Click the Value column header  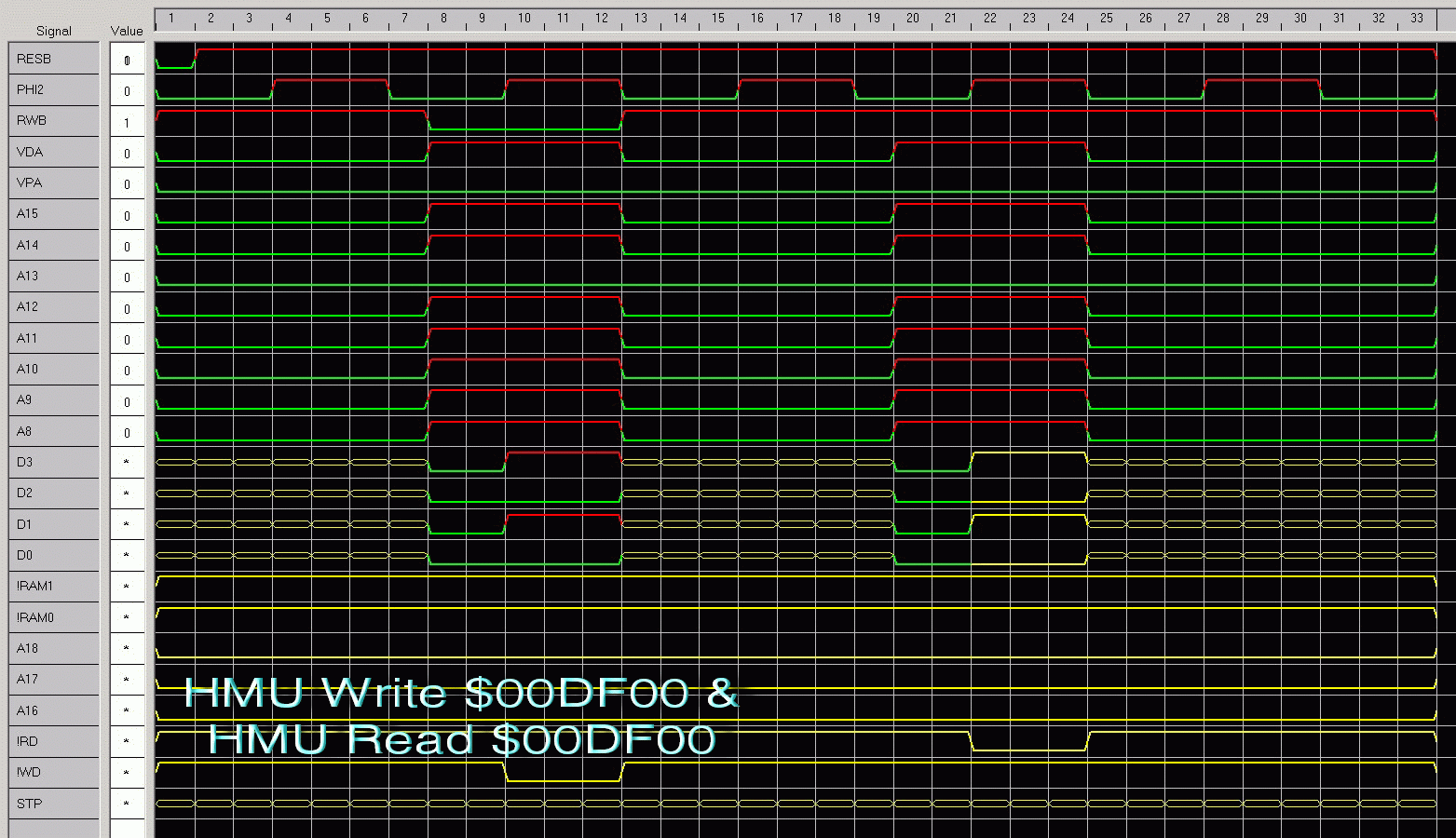tap(127, 31)
